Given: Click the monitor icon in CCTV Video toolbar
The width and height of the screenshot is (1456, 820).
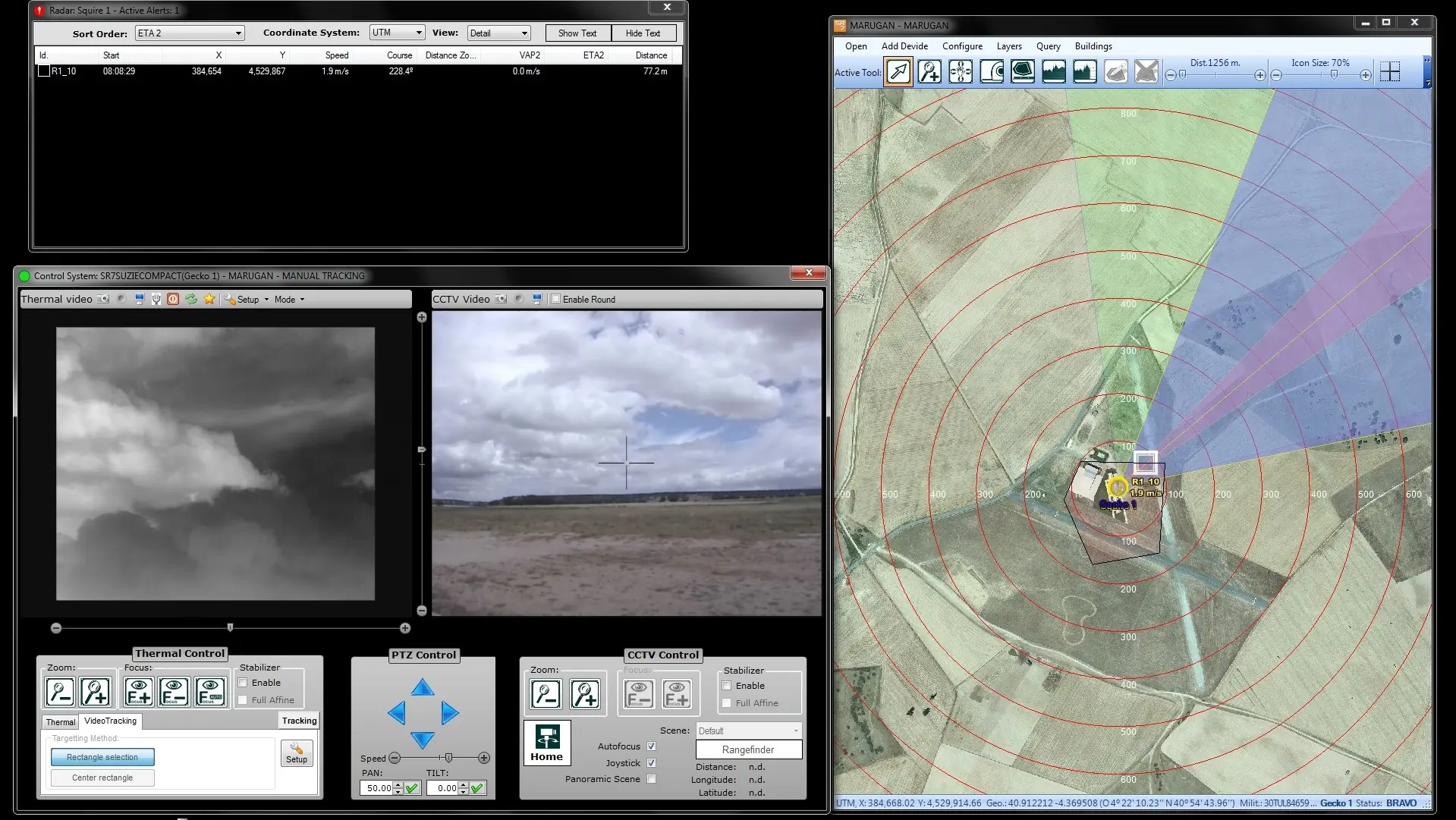Looking at the screenshot, I should (537, 299).
